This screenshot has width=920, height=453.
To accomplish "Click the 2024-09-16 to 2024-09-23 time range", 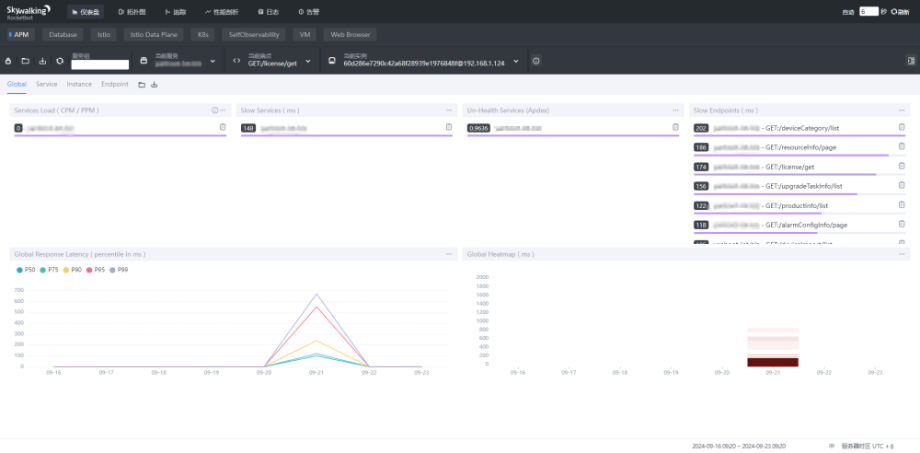I will click(x=739, y=447).
